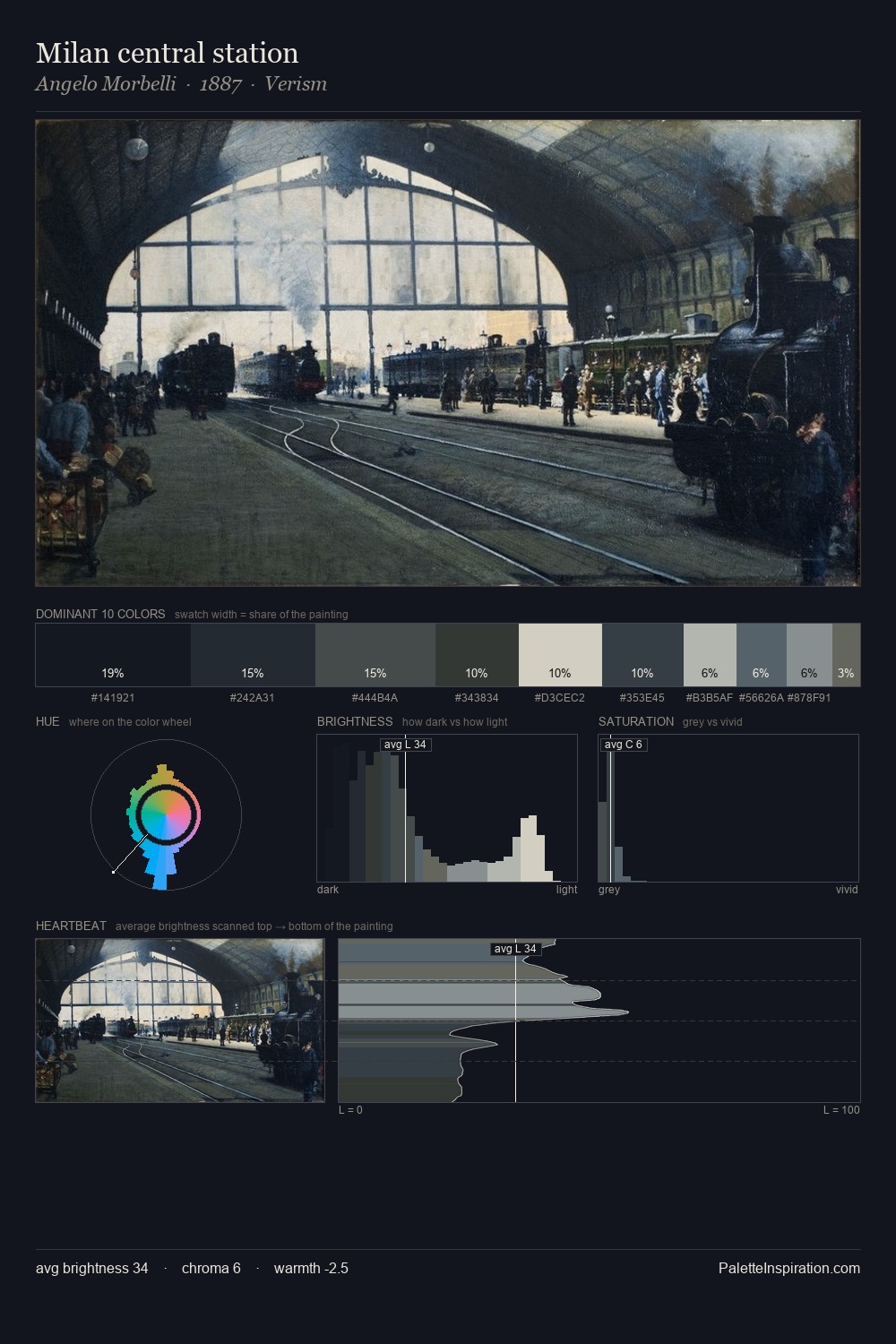The height and width of the screenshot is (1344, 896).
Task: Click the 'BRIGHTNESS' section heading
Action: (355, 721)
